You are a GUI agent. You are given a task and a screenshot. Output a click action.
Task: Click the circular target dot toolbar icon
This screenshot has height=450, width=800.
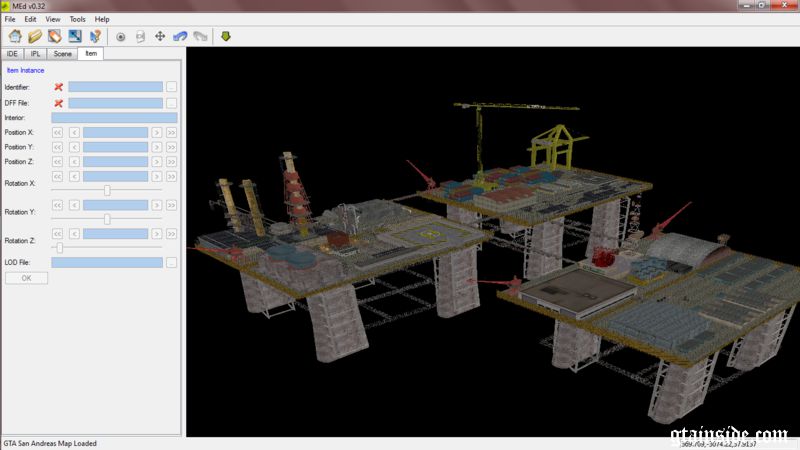coord(120,37)
